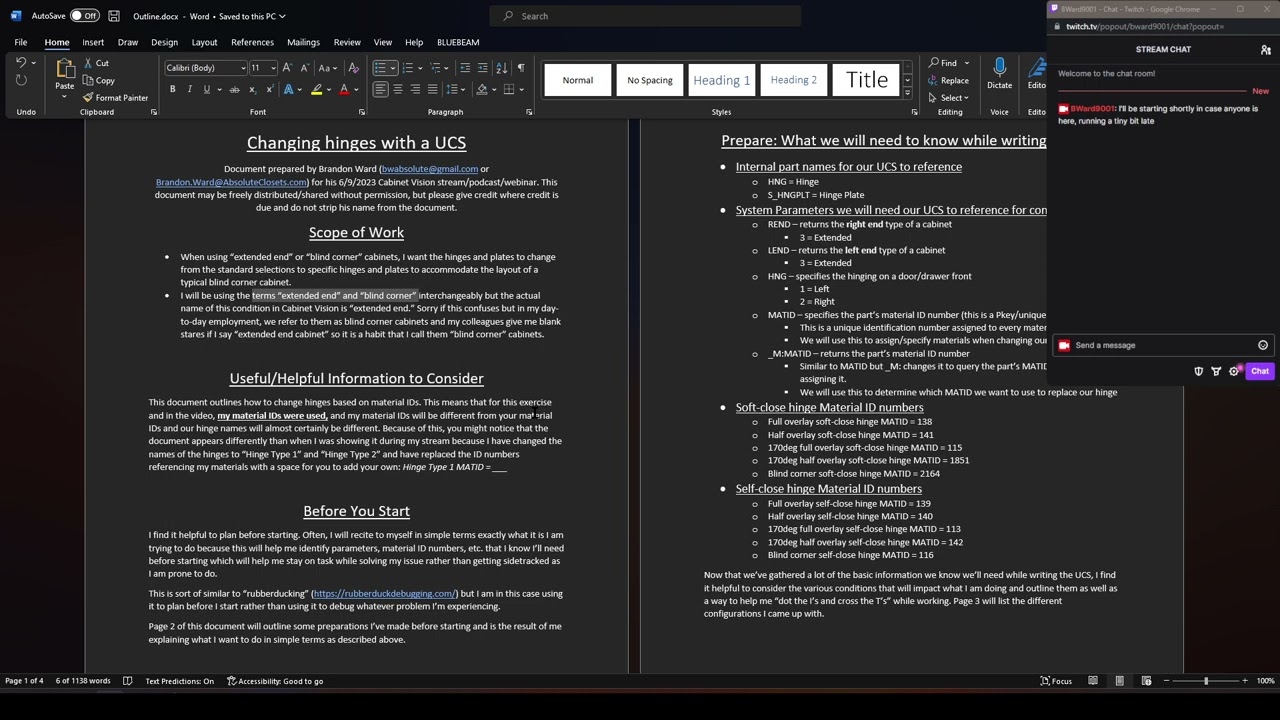Click the Search box in title bar
1280x720 pixels.
click(x=645, y=16)
